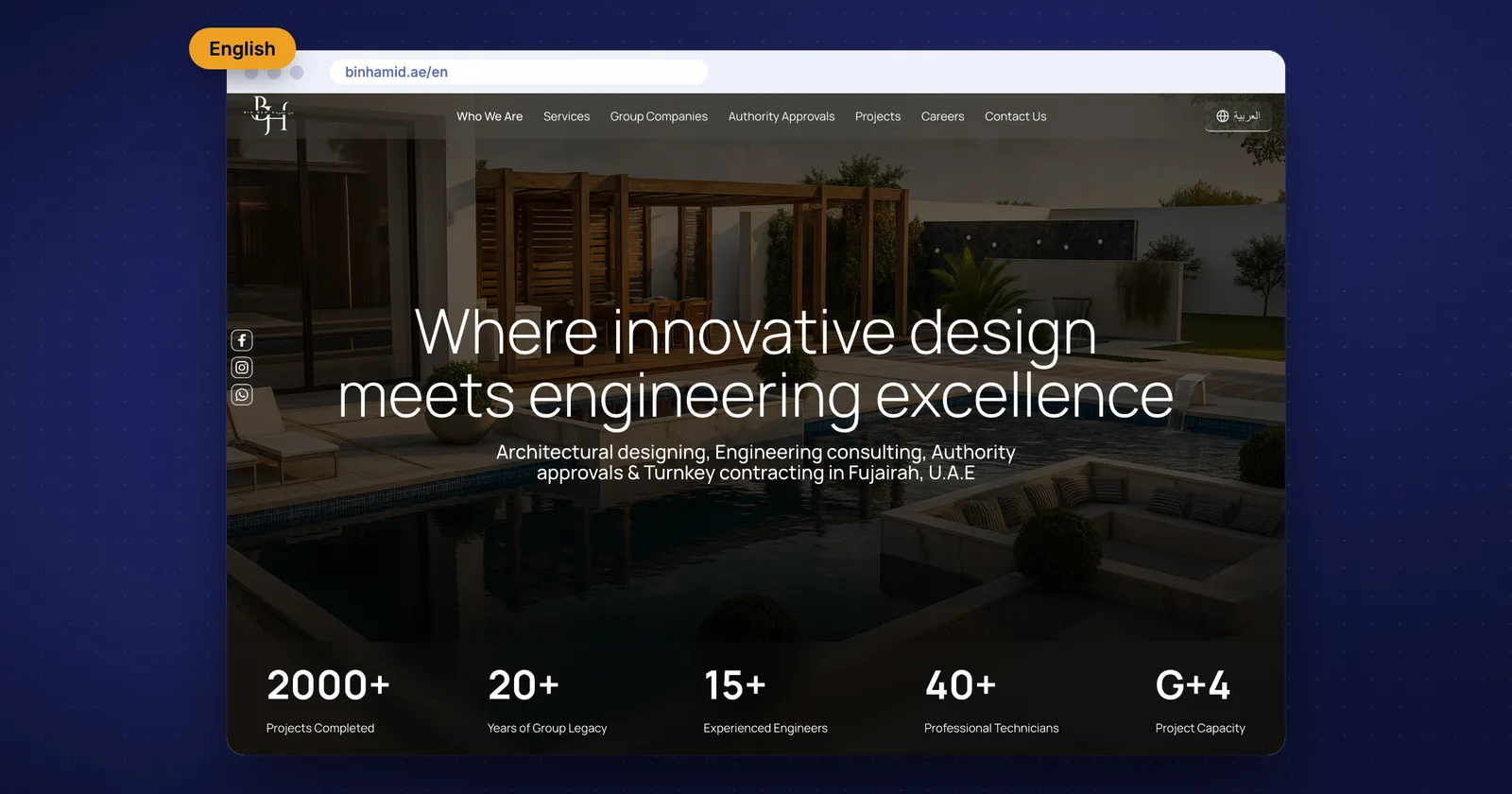Click the "Project Capacity" label
The width and height of the screenshot is (1512, 794).
click(1200, 728)
